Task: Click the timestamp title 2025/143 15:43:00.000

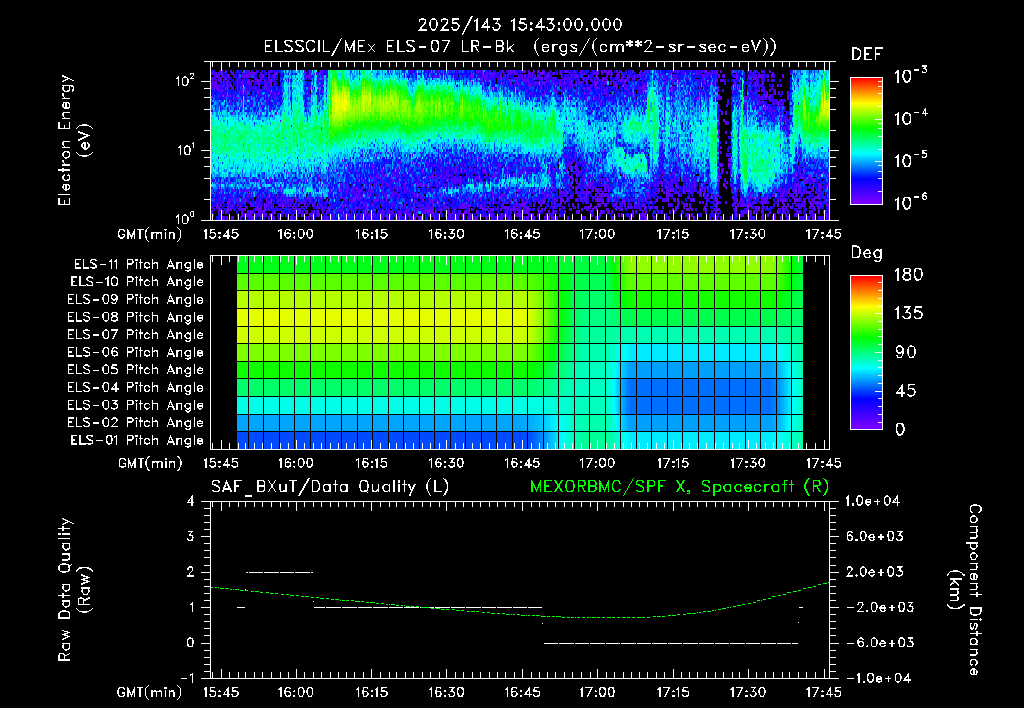Action: click(520, 25)
